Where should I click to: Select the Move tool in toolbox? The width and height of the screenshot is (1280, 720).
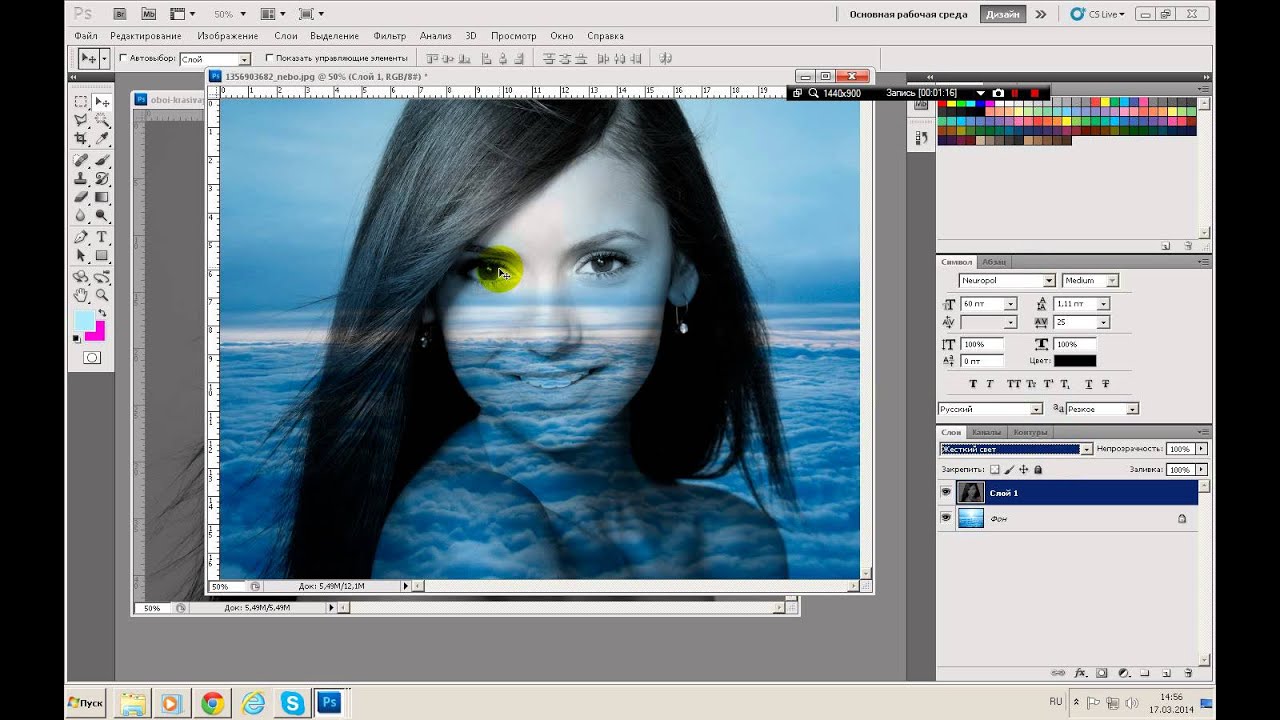pos(101,102)
